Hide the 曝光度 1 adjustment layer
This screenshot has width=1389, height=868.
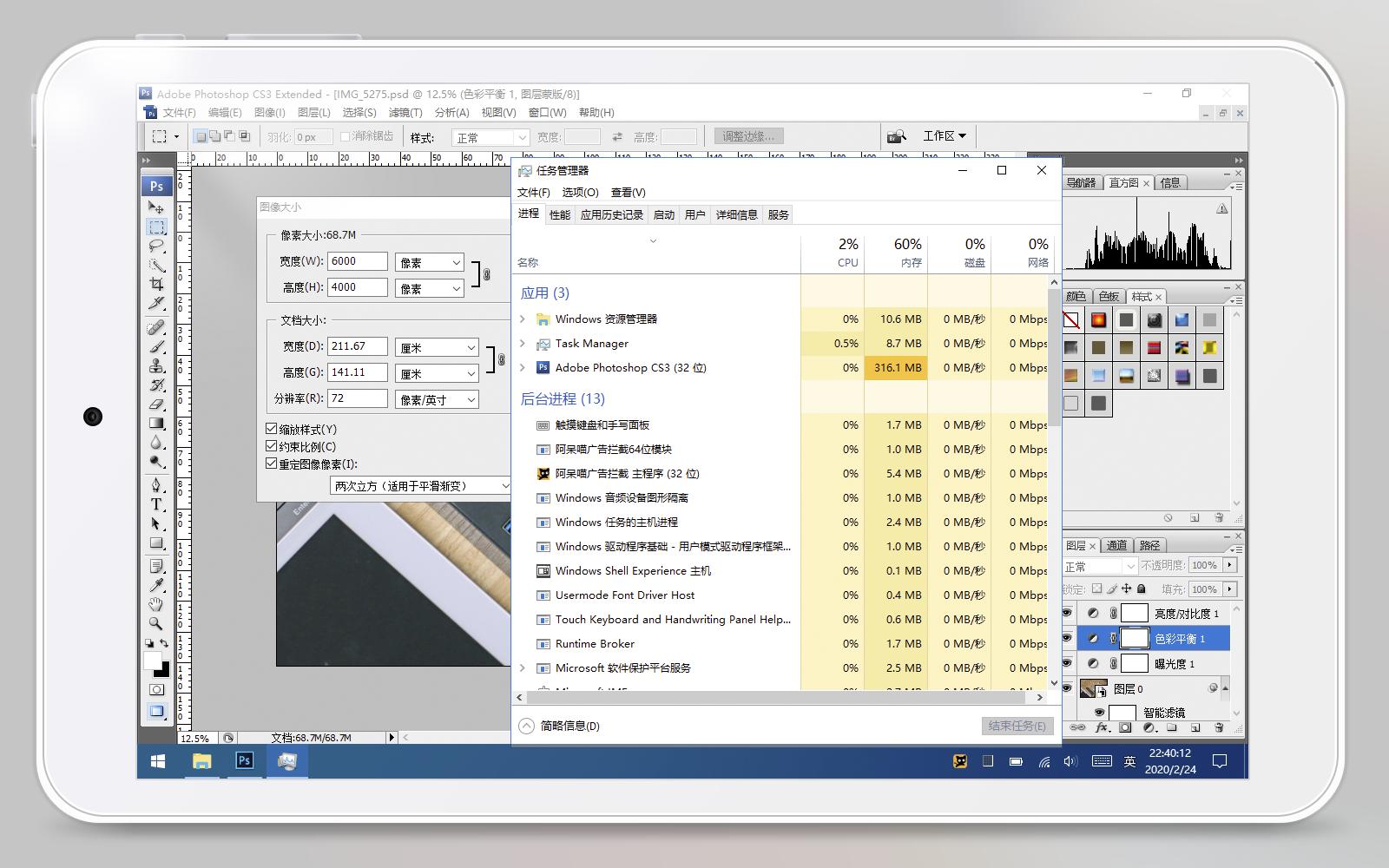(1066, 663)
